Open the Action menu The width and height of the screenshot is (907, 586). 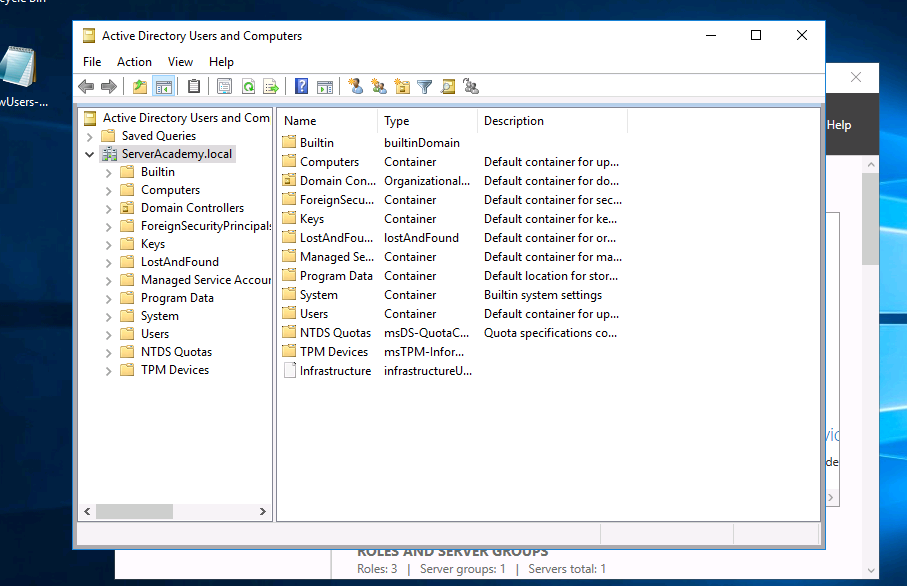click(x=134, y=62)
